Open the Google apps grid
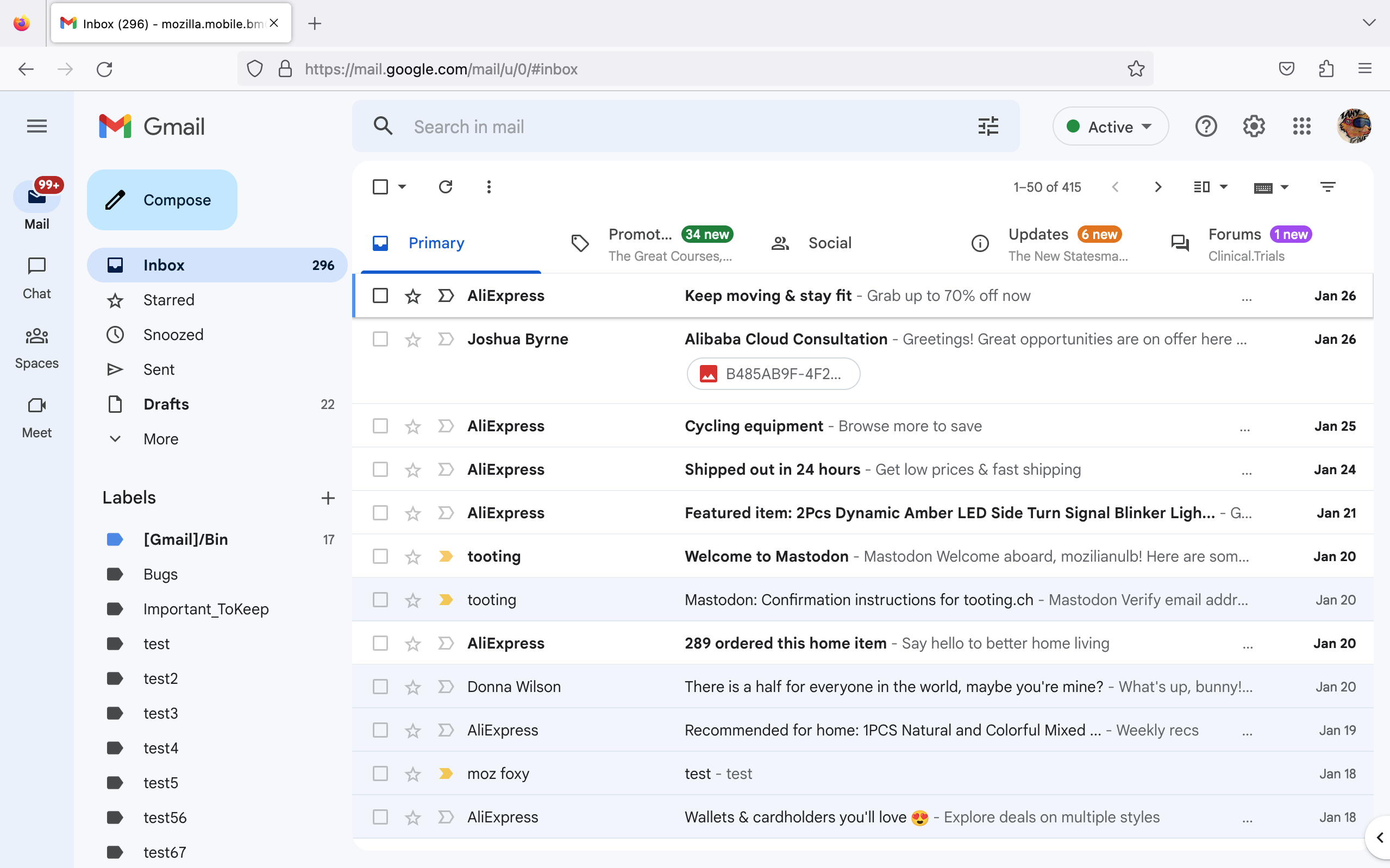The width and height of the screenshot is (1390, 868). click(x=1301, y=127)
